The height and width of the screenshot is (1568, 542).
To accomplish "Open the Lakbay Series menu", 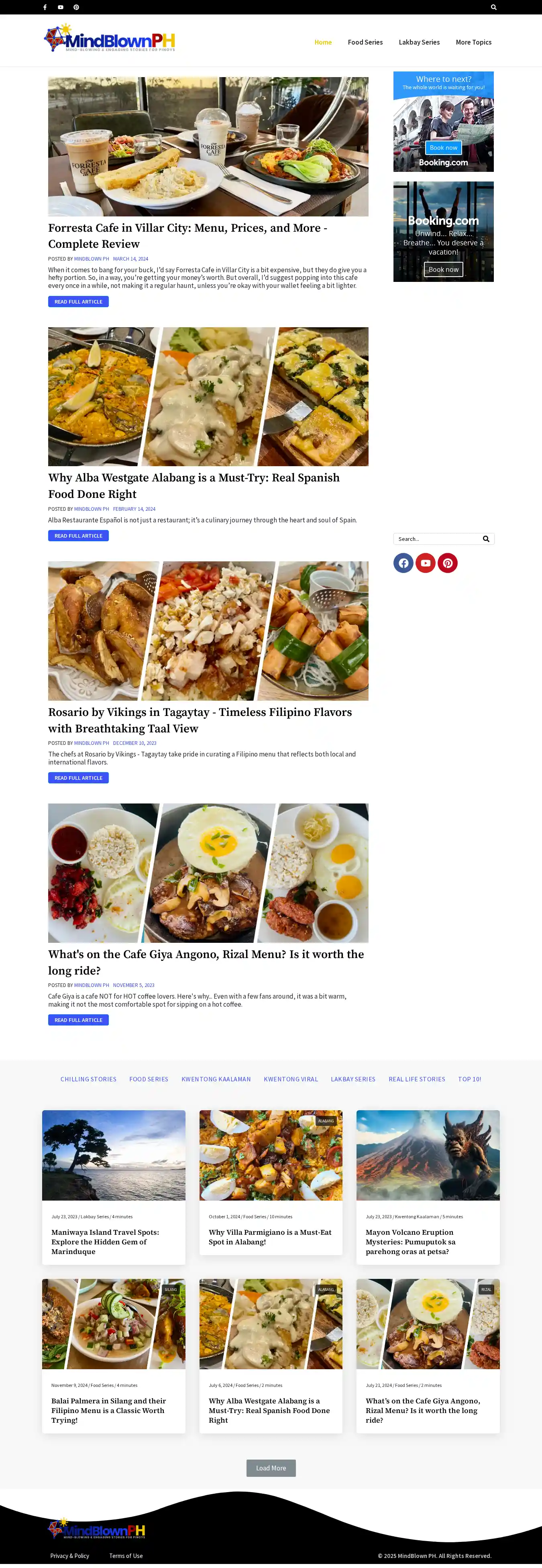I will (x=419, y=42).
